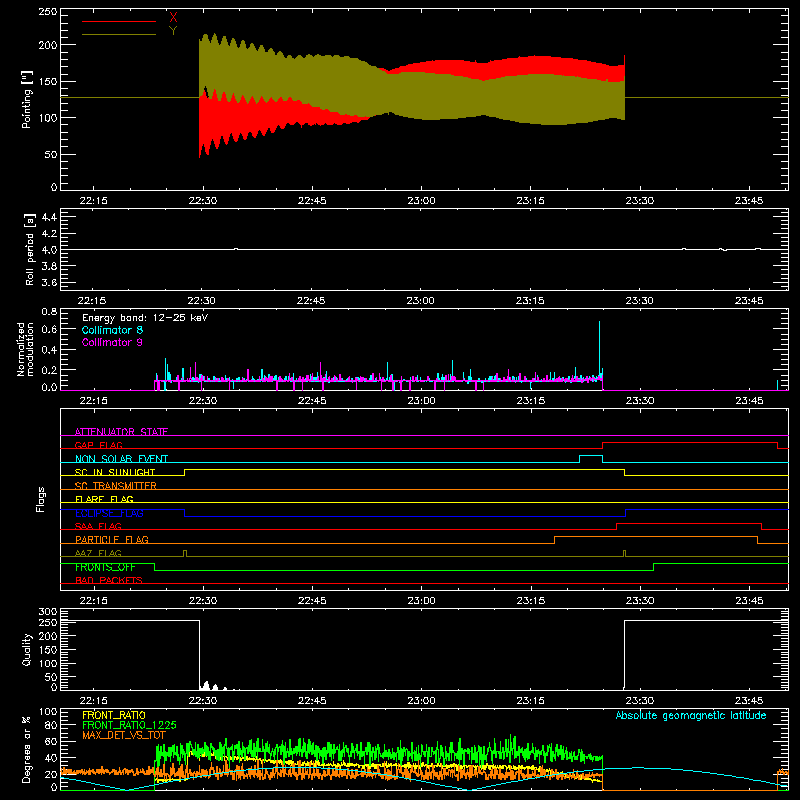
Task: Click the 23:45 tick under Quality plot
Action: [749, 701]
